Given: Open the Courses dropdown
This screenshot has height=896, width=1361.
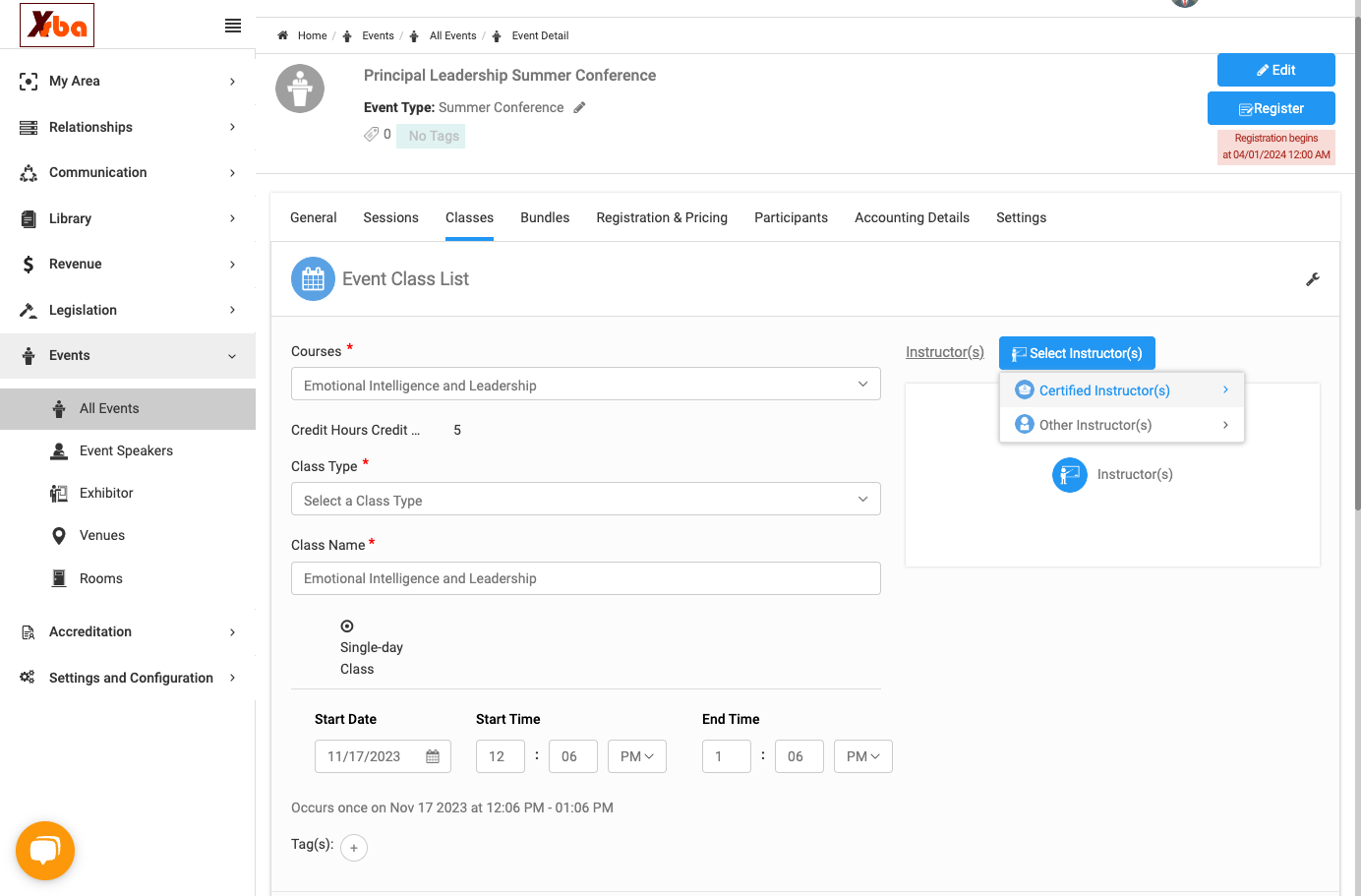Looking at the screenshot, I should (585, 385).
